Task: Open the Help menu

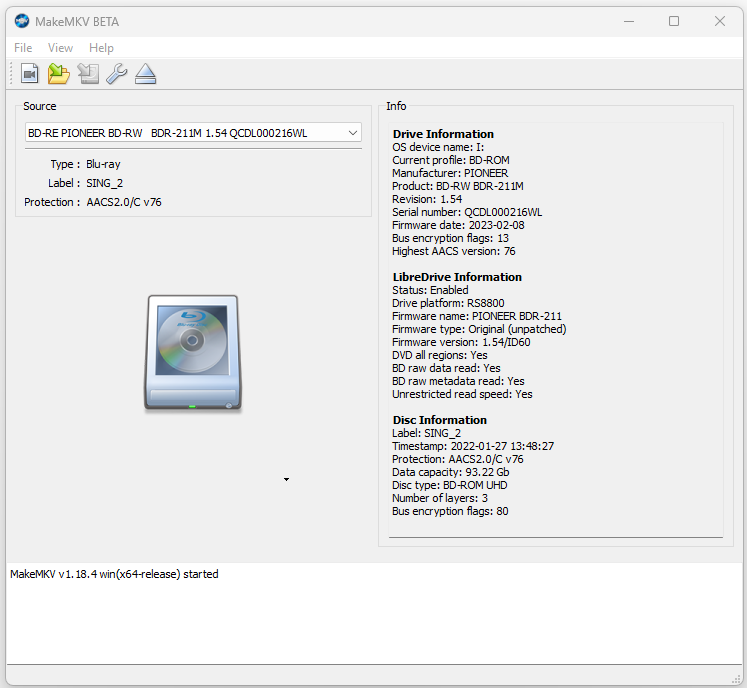Action: pyautogui.click(x=101, y=48)
